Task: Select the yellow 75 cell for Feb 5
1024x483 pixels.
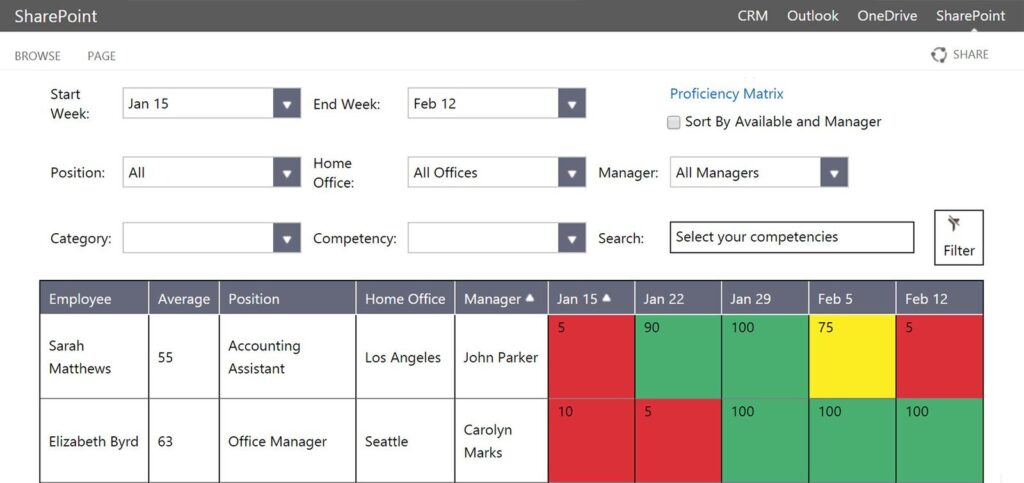Action: click(x=851, y=357)
